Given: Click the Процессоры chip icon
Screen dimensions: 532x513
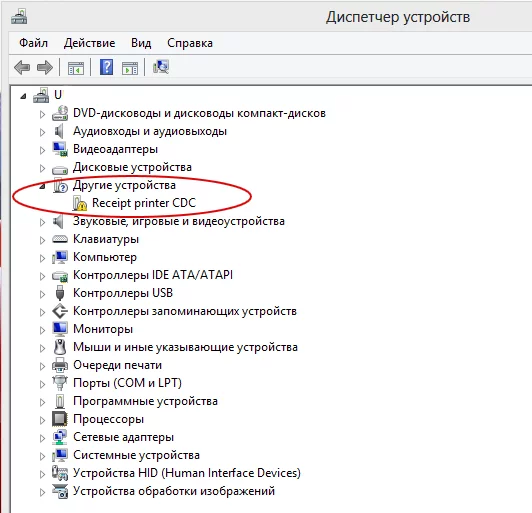Looking at the screenshot, I should coord(60,419).
